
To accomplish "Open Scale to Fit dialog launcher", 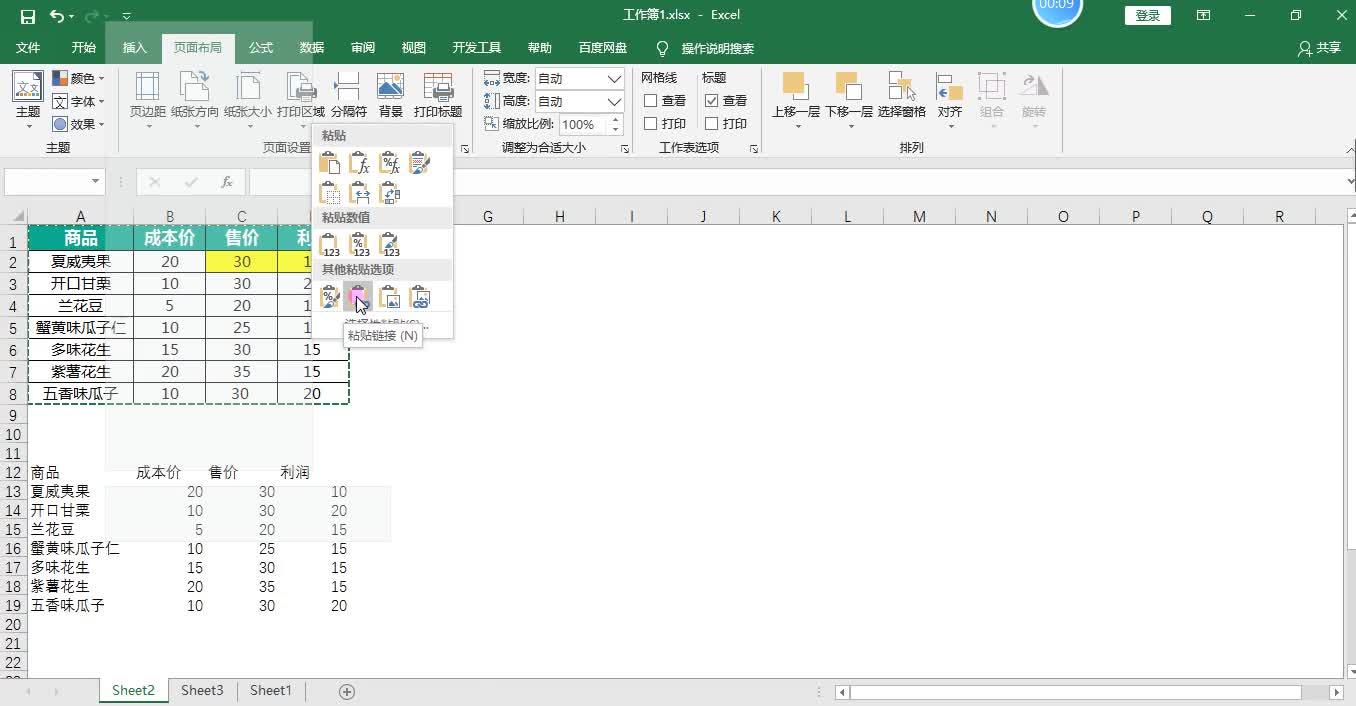I will (625, 148).
